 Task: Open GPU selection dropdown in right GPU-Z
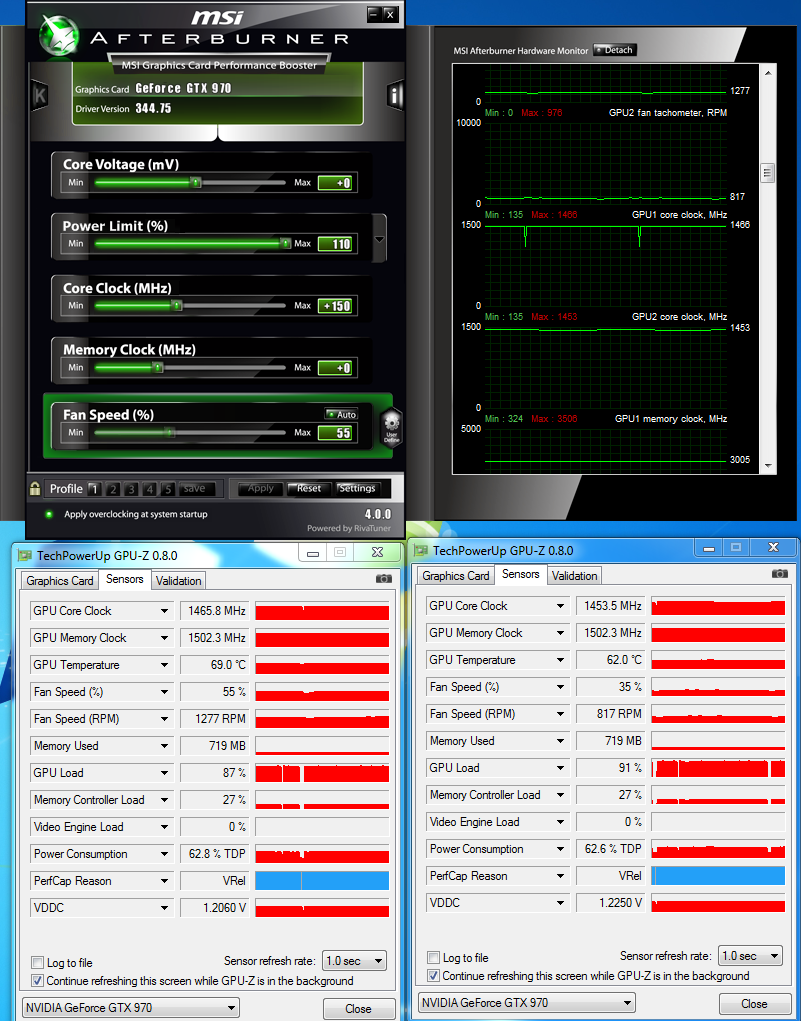(526, 1002)
